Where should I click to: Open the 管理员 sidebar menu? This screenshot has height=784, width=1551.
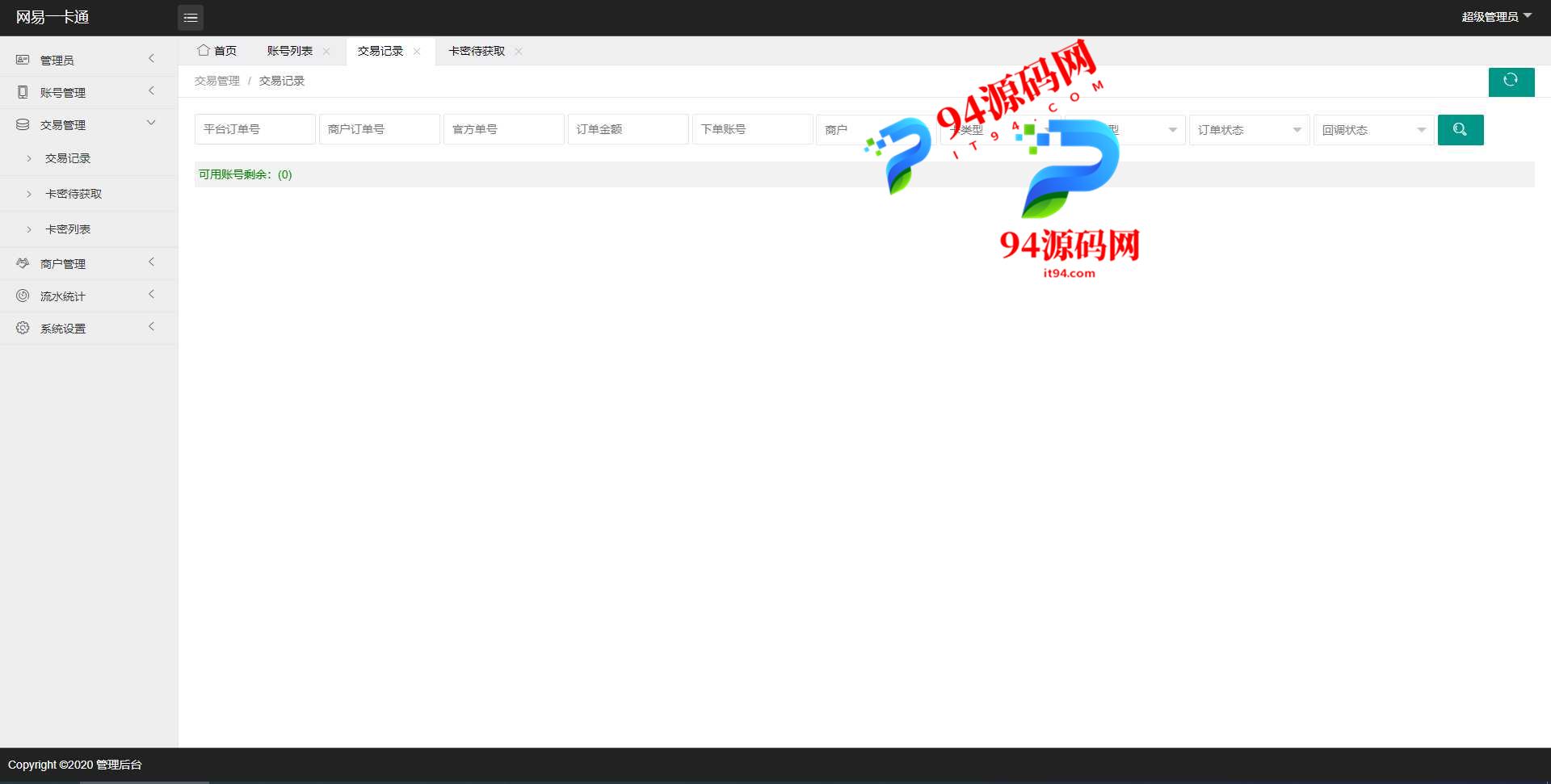point(89,60)
